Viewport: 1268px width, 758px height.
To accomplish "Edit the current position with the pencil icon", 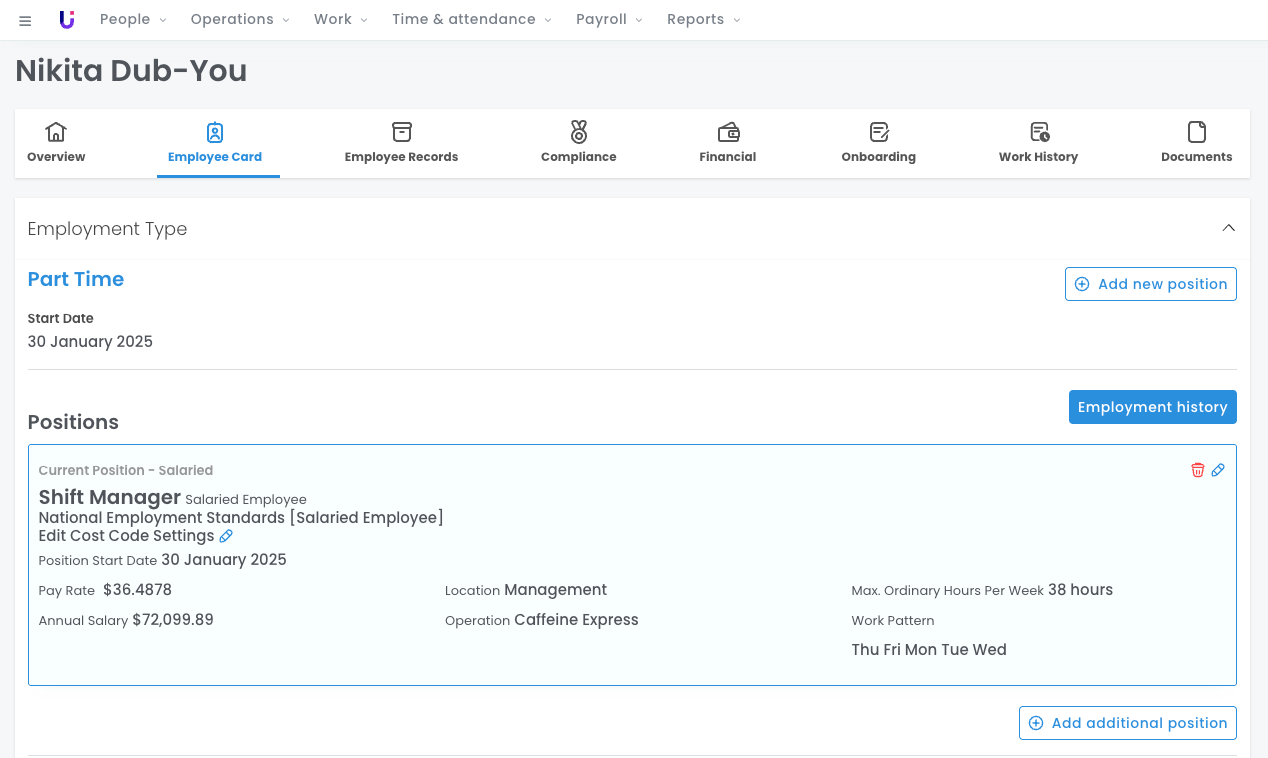I will pyautogui.click(x=1218, y=470).
